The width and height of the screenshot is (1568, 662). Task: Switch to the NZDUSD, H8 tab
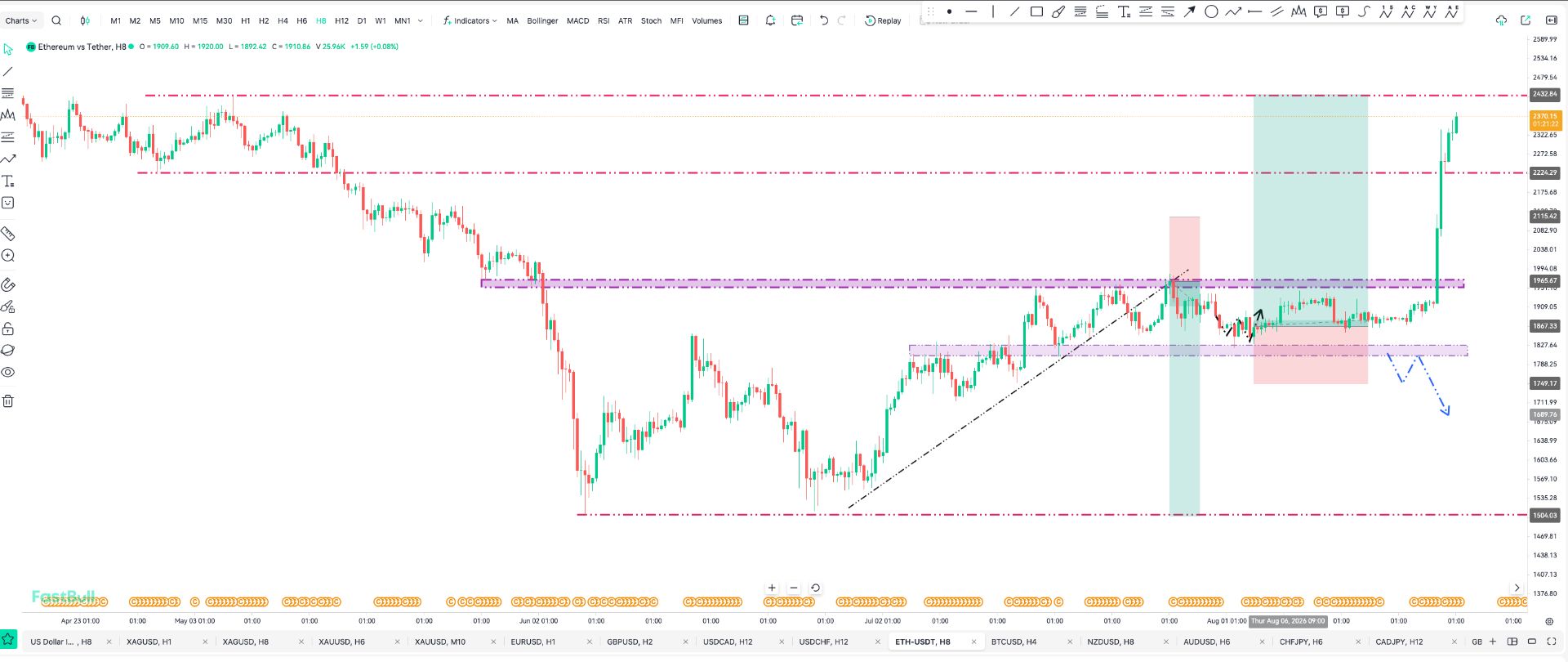pyautogui.click(x=1110, y=642)
